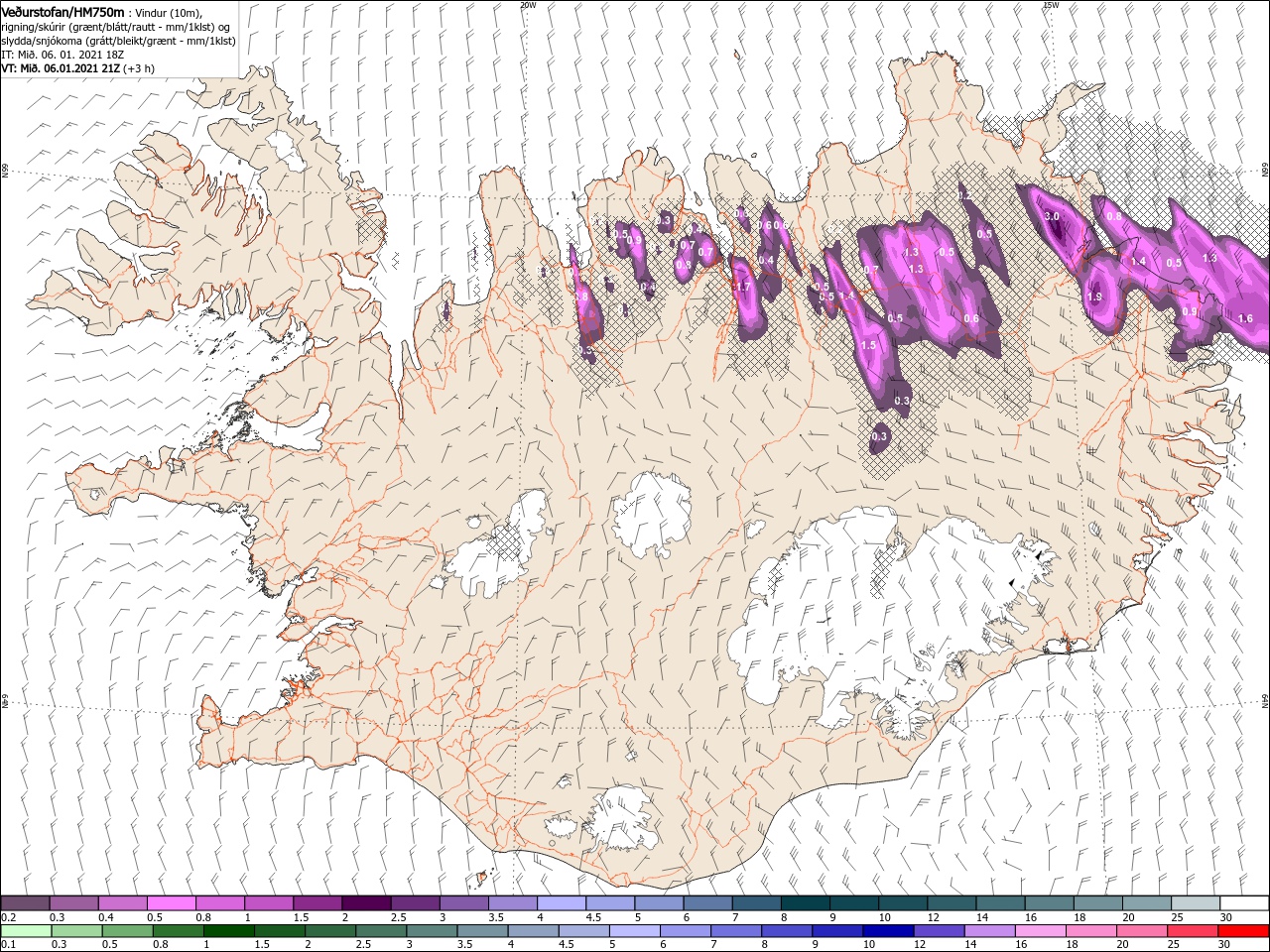Click the 3.0 snowfall maximum value
The width and height of the screenshot is (1270, 952).
pos(1053,217)
